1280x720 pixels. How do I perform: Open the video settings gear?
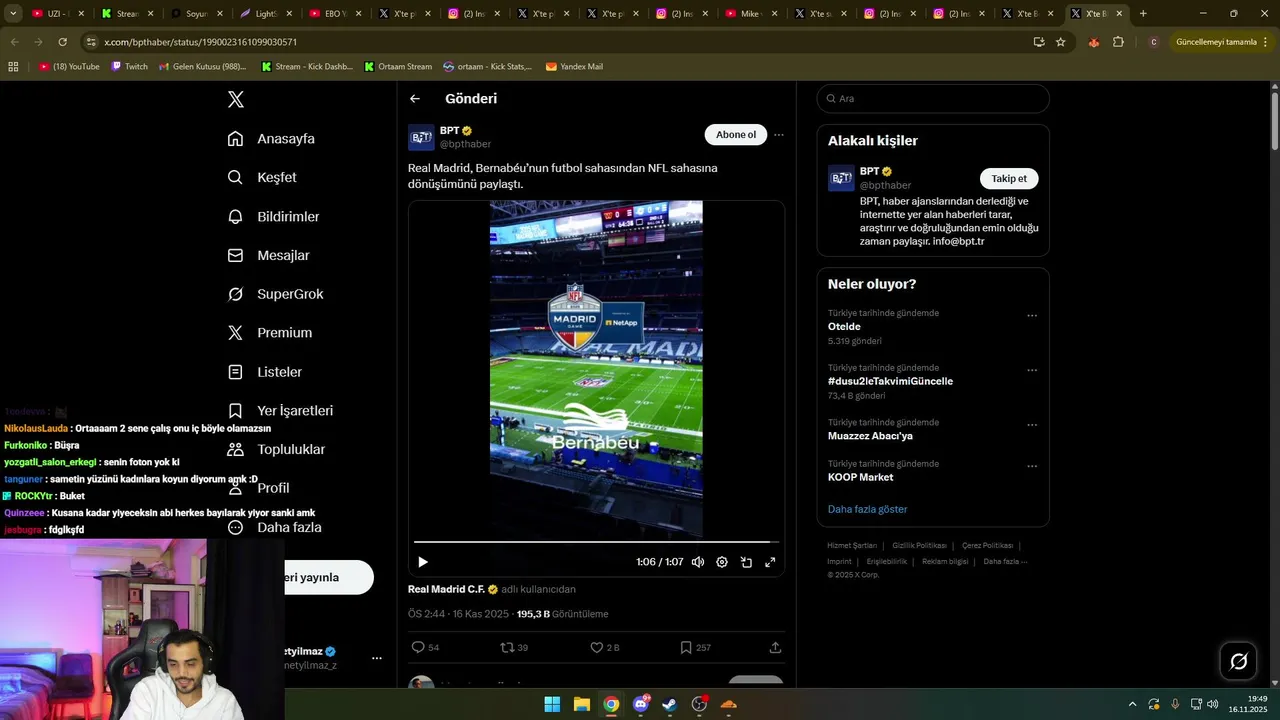[722, 562]
